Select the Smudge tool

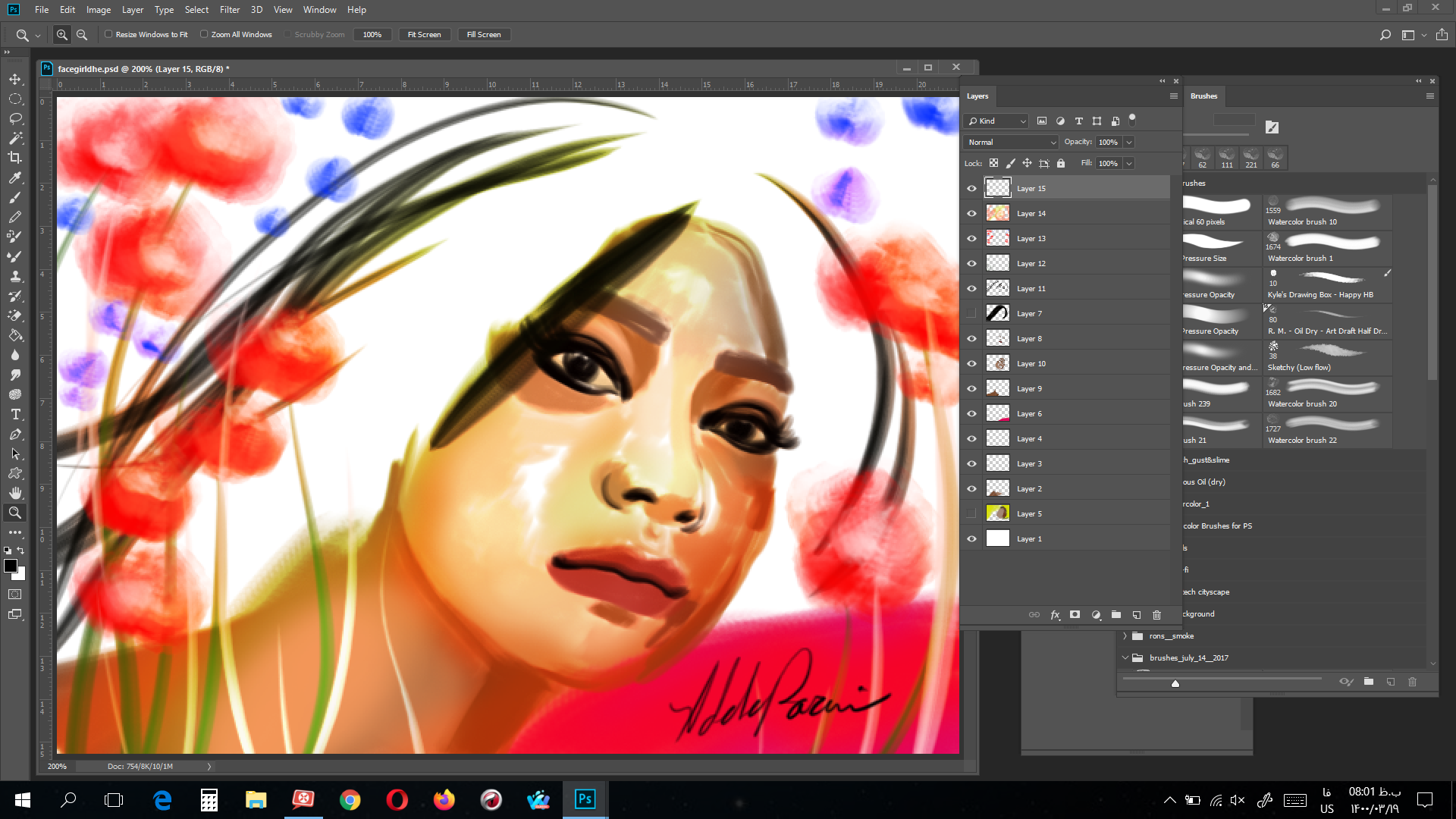15,375
